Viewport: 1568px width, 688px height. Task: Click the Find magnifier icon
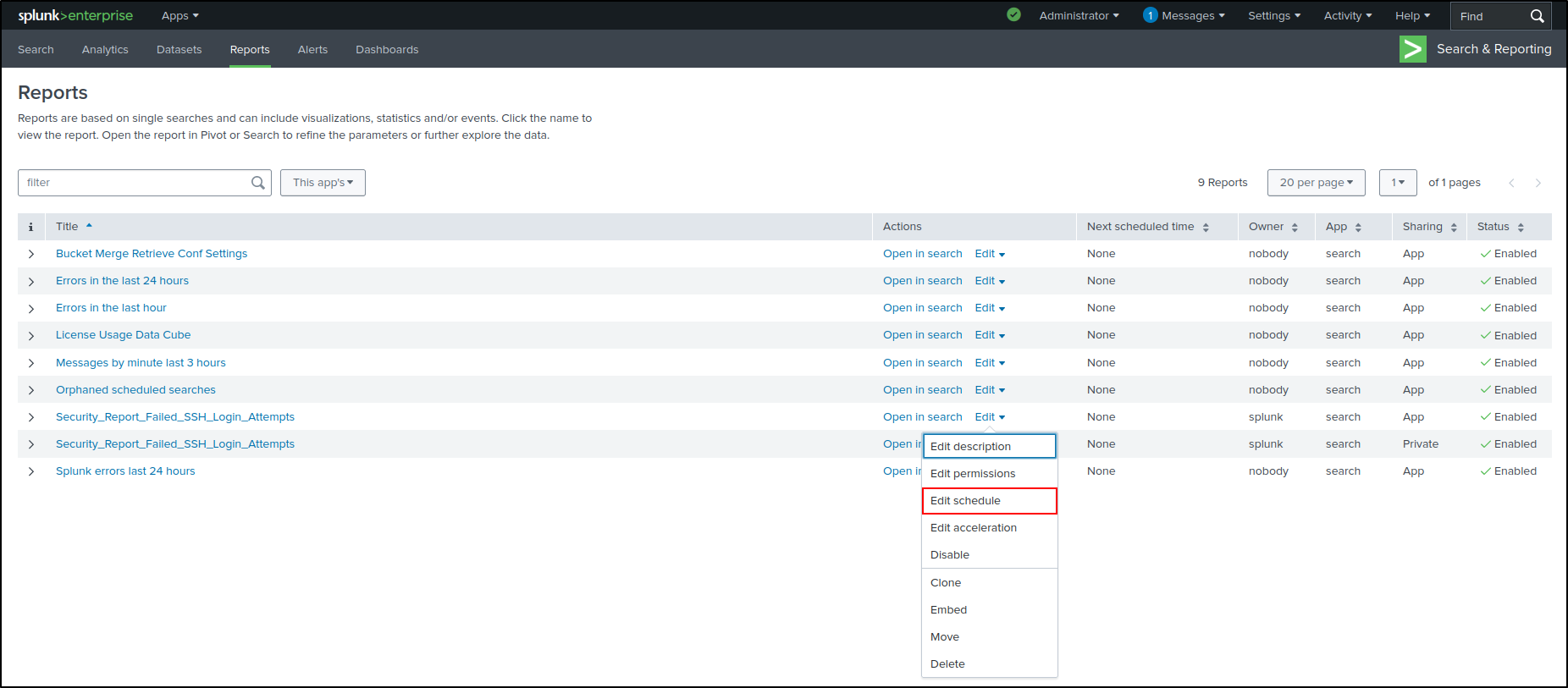tap(1538, 16)
